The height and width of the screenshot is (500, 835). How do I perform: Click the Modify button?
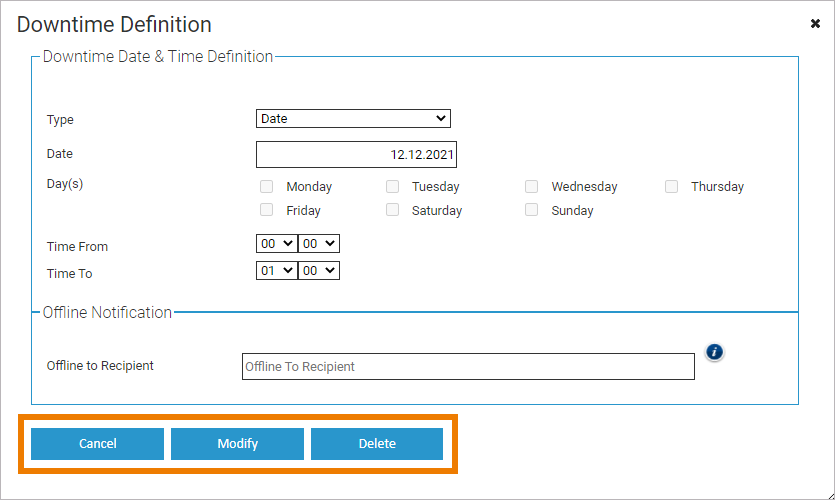tap(237, 444)
